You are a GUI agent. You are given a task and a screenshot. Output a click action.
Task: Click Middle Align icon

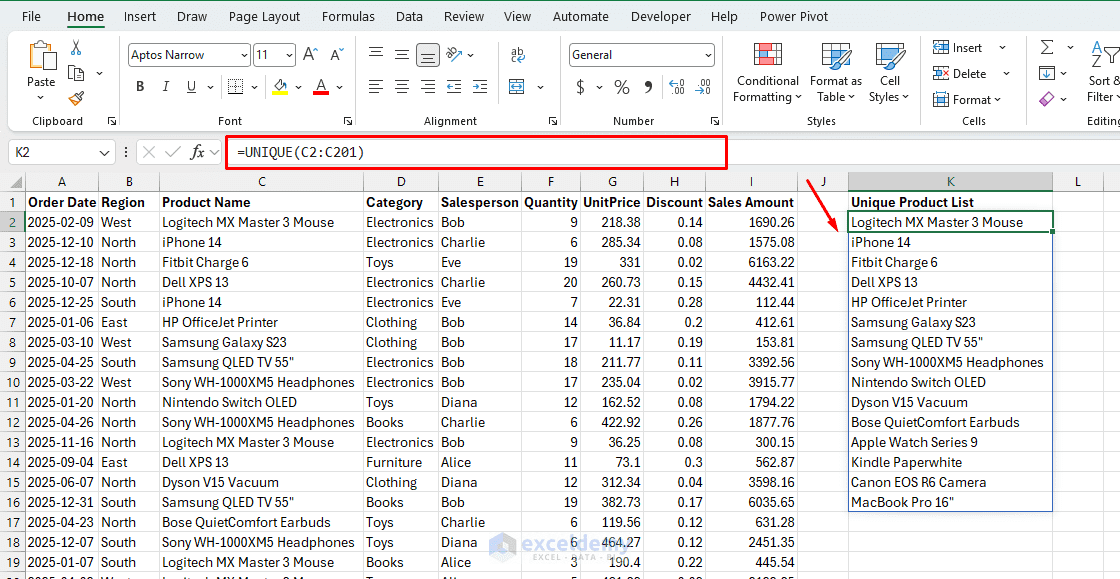pos(402,54)
